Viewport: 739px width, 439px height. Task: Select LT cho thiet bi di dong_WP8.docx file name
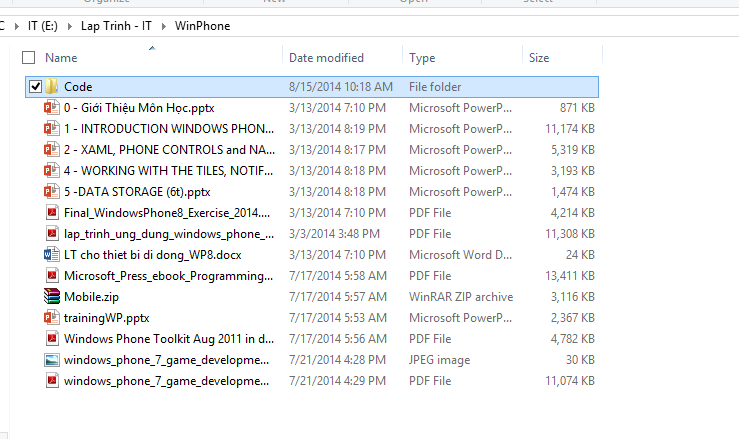153,255
